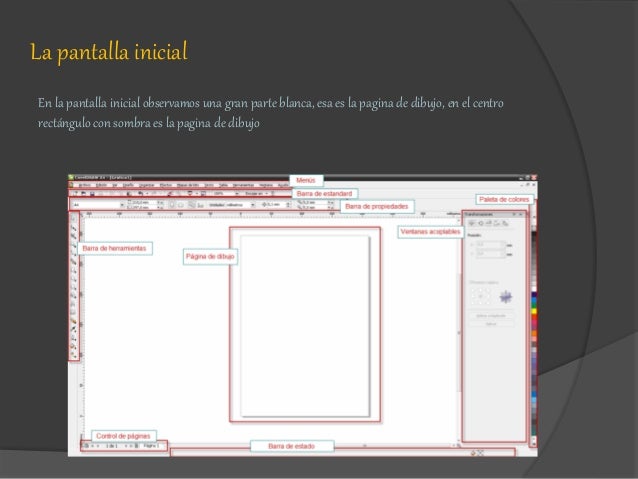638x479 pixels.
Task: Close the Transformación docker
Action: pos(521,214)
